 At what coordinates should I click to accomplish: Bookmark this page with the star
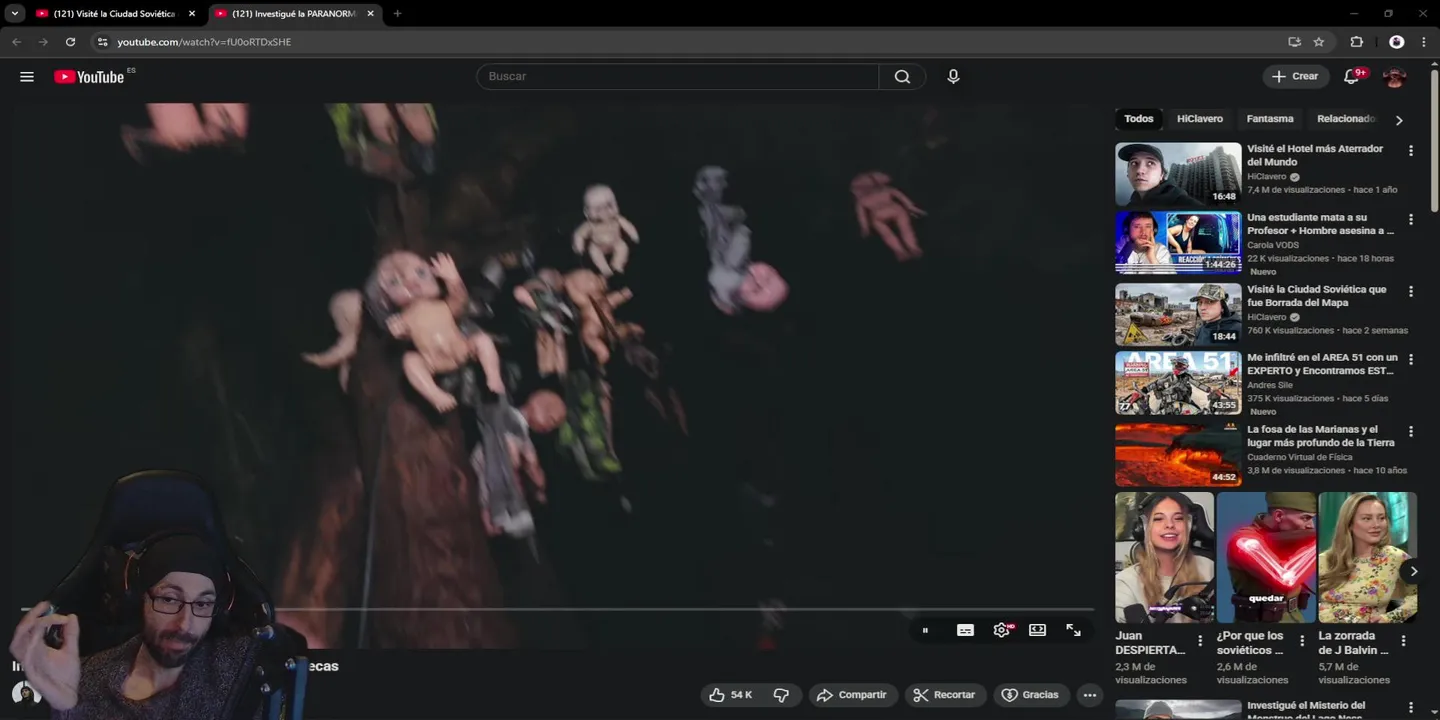pos(1319,42)
